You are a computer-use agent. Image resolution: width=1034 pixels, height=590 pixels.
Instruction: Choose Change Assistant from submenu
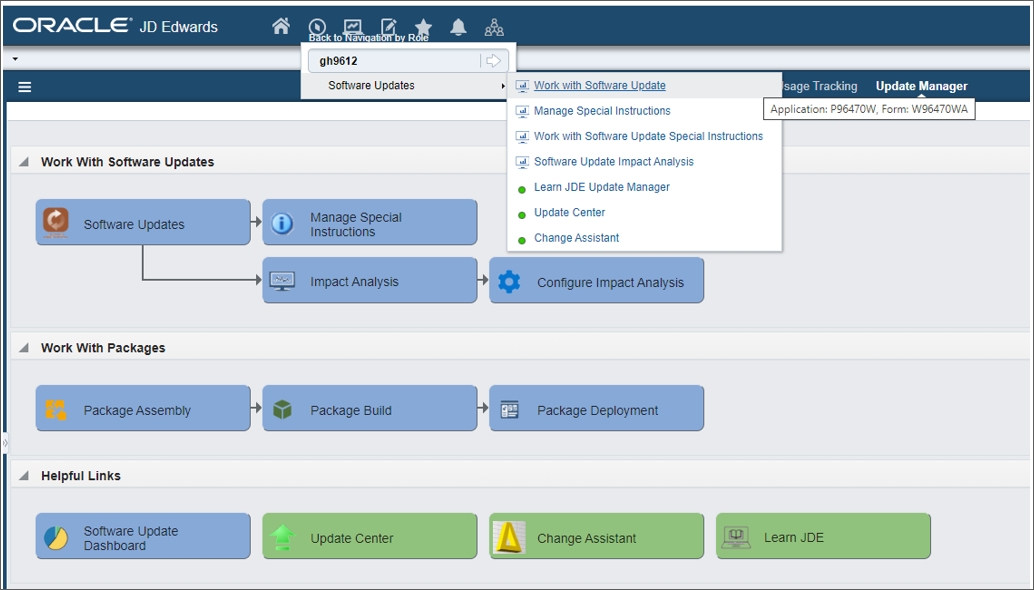(x=576, y=237)
